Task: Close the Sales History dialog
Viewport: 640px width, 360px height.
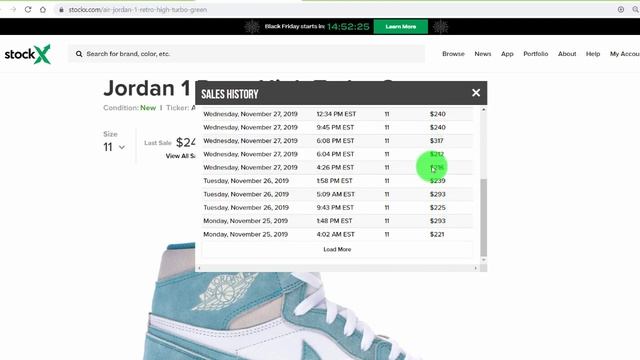Action: [x=476, y=93]
